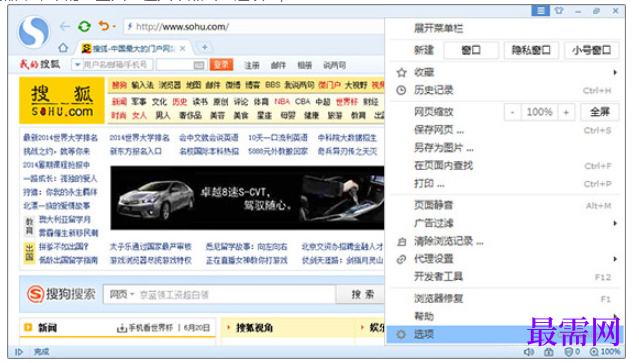639x363 pixels.
Task: Click the Sogou browser logo avatar
Action: point(33,32)
